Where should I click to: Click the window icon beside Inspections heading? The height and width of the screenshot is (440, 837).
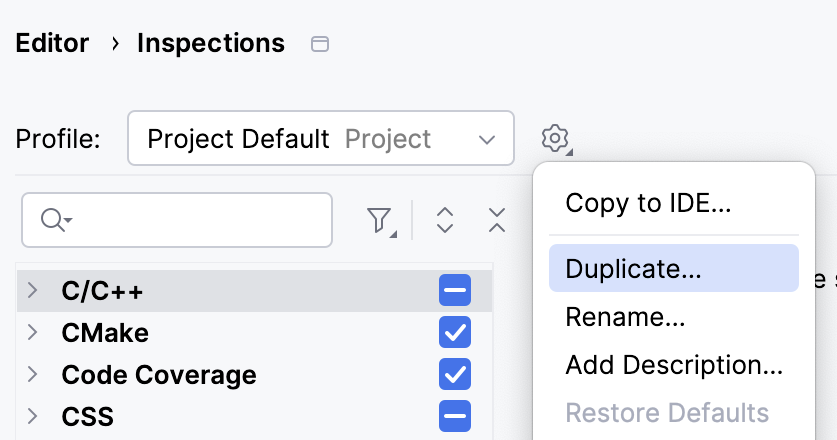tap(320, 44)
